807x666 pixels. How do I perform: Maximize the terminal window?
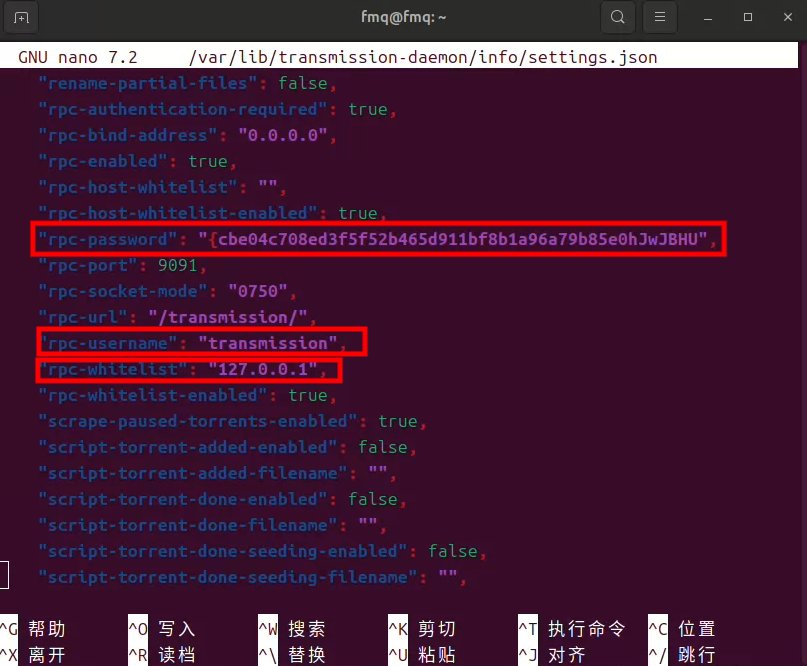click(x=747, y=17)
